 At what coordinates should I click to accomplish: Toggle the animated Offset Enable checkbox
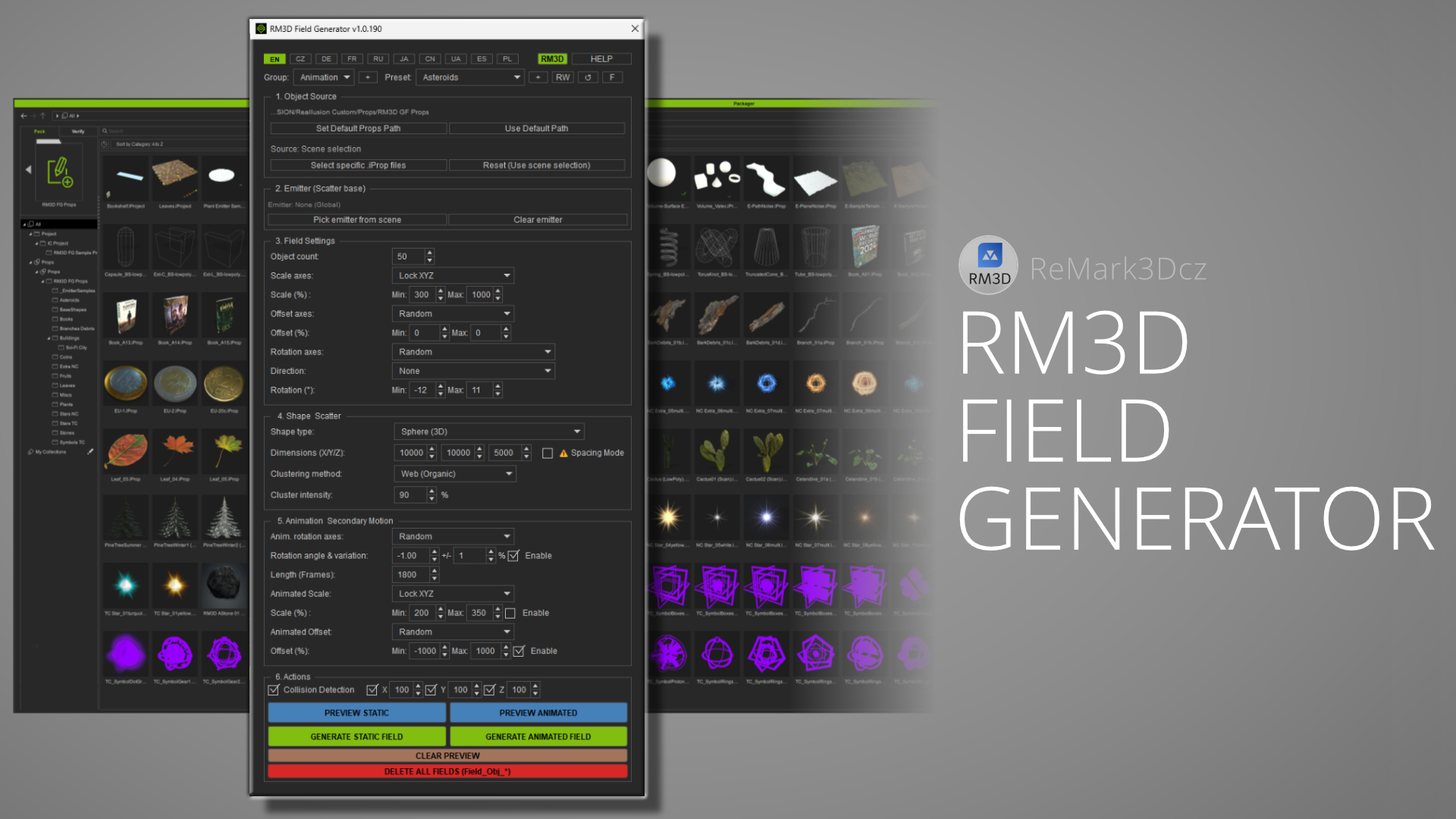point(519,651)
